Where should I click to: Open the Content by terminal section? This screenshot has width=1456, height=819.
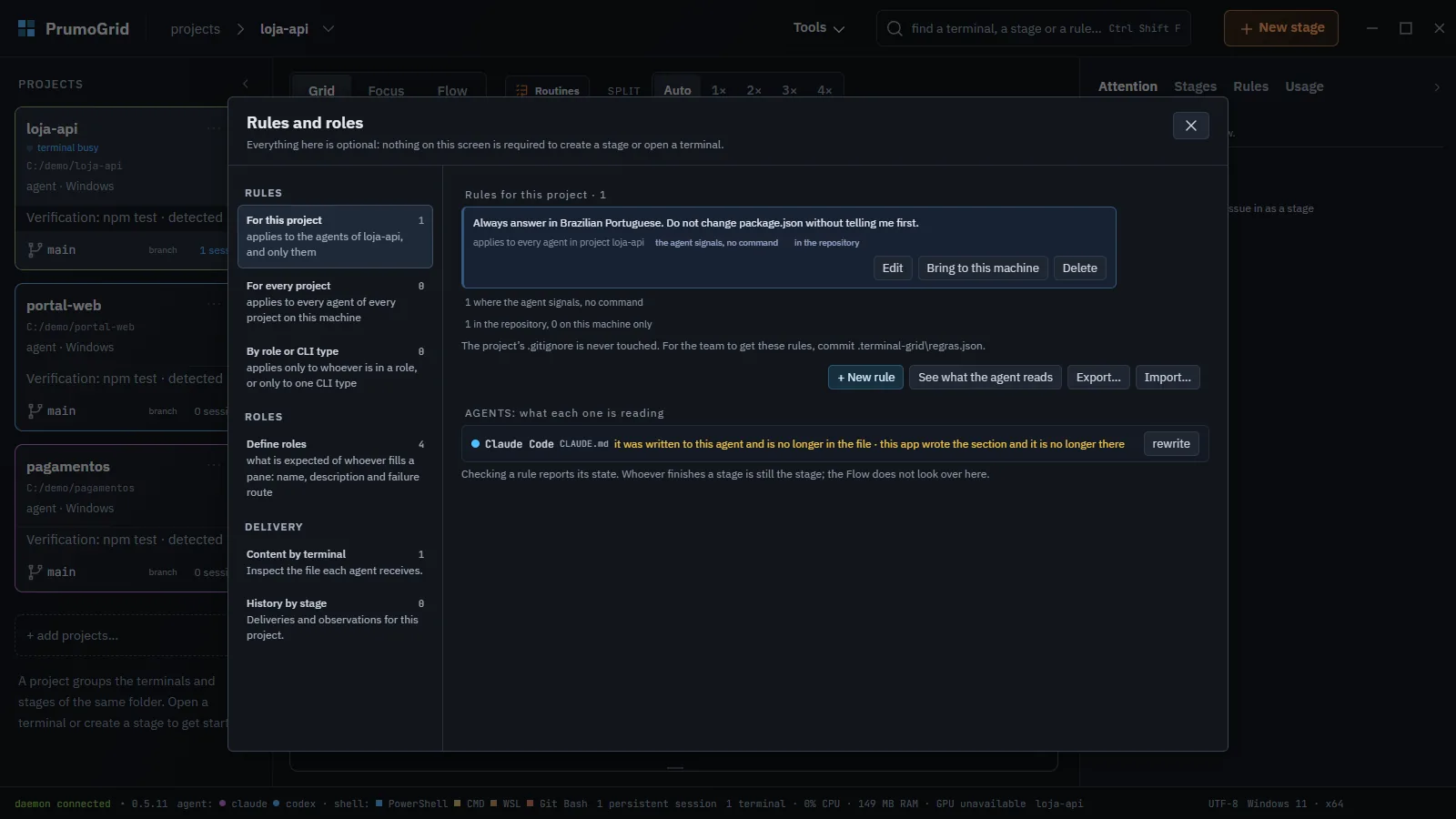click(335, 562)
